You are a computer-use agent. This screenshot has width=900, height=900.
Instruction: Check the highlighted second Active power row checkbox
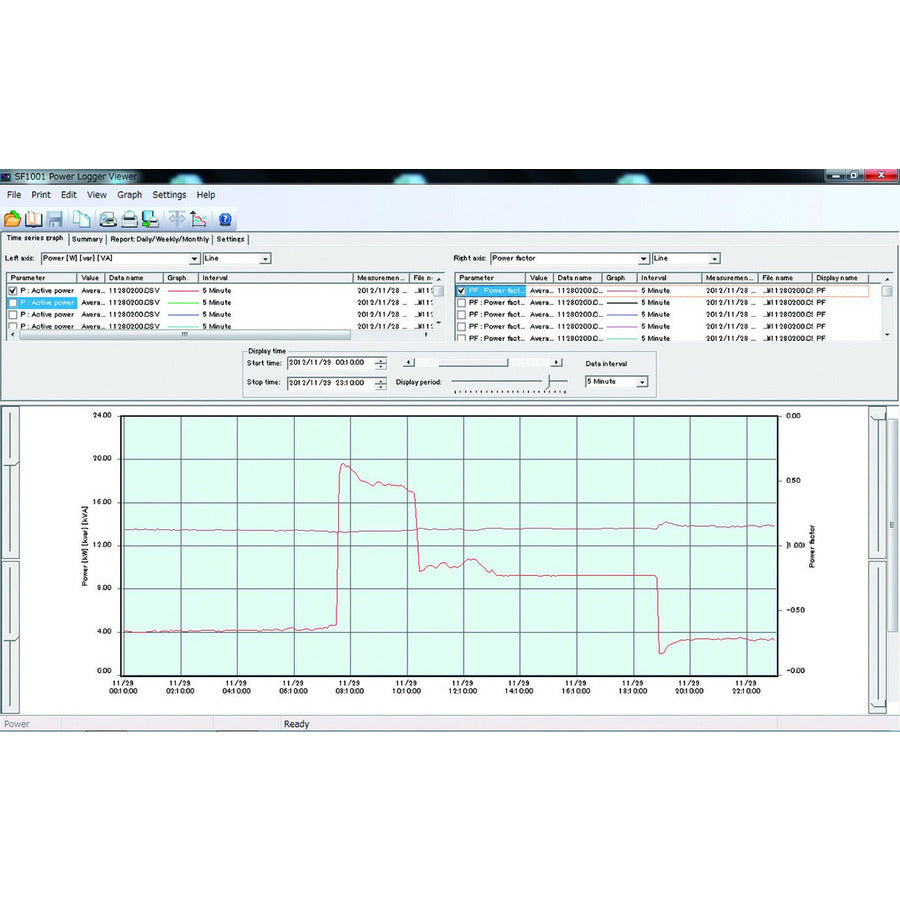[x=13, y=303]
